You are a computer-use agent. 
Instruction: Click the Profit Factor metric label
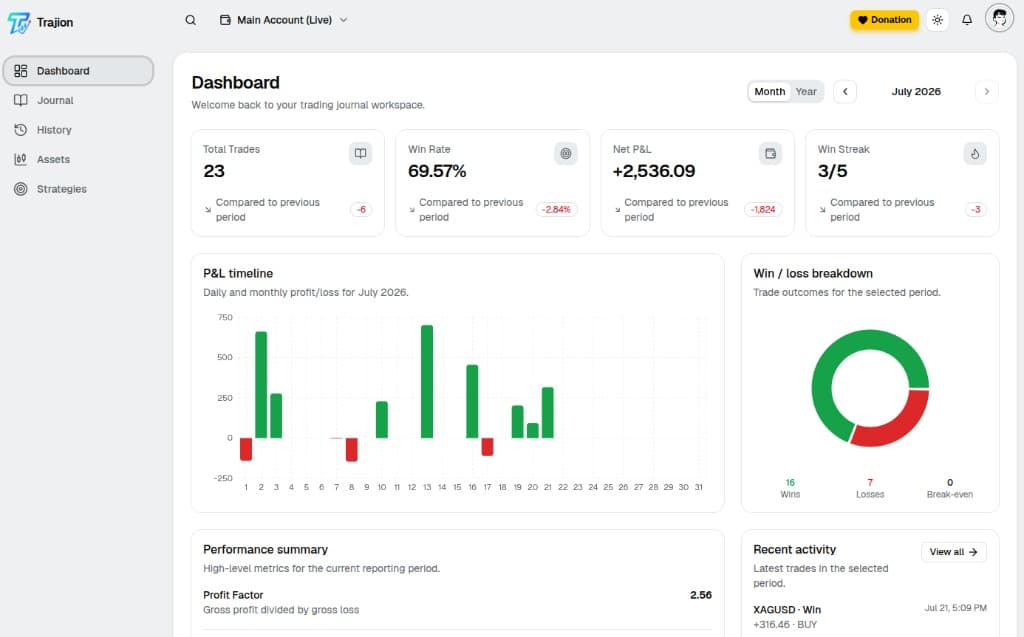(233, 595)
